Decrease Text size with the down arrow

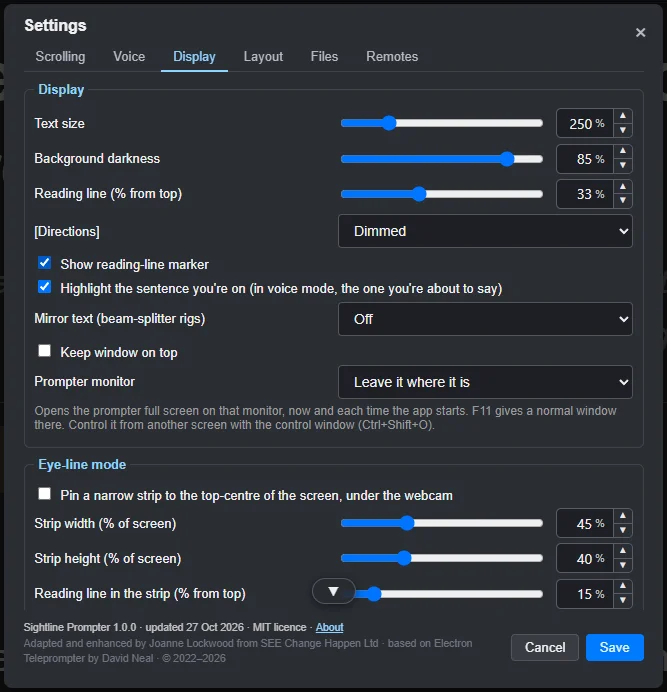[622, 130]
